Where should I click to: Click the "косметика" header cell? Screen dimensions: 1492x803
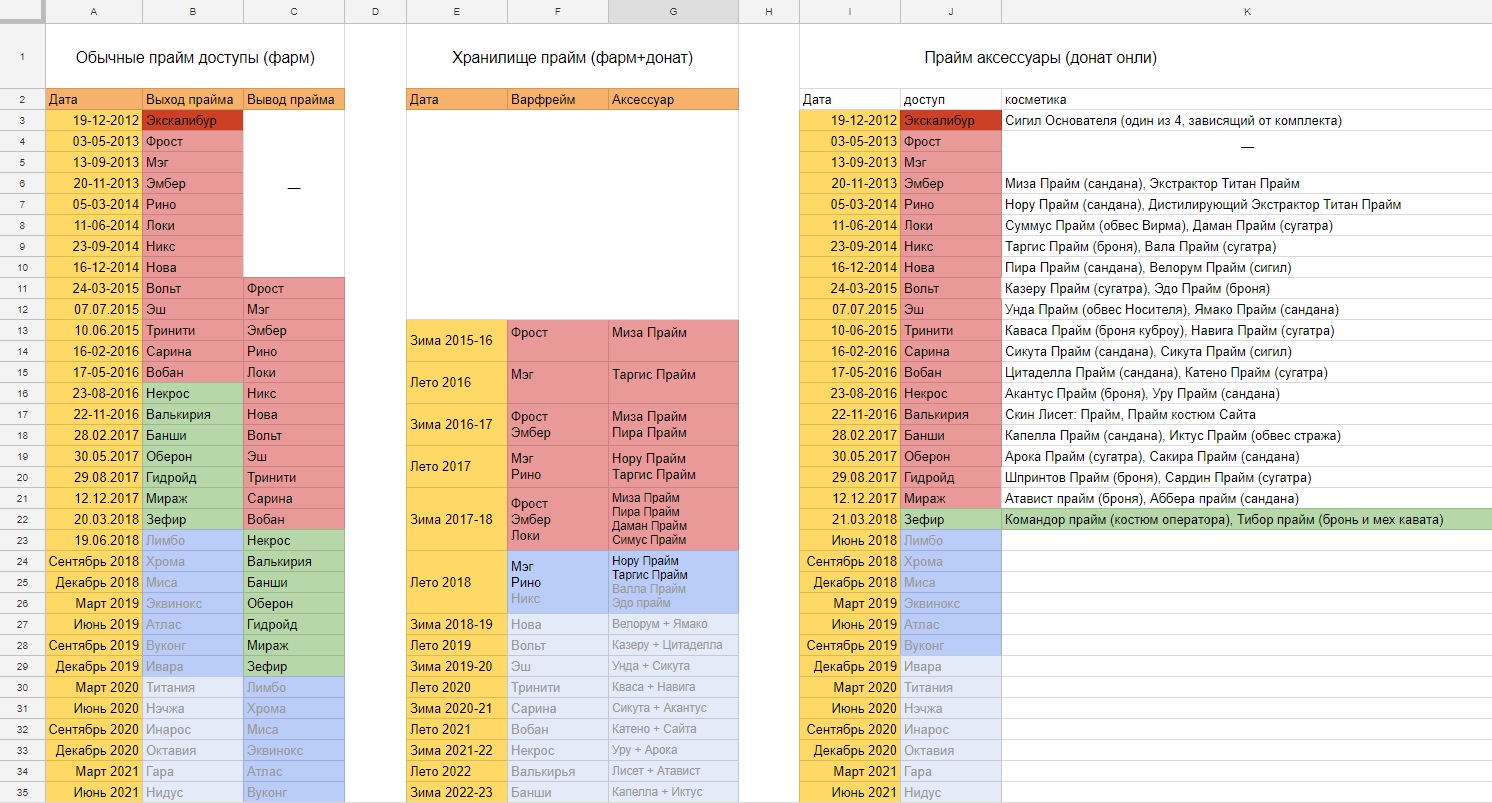pos(1246,100)
